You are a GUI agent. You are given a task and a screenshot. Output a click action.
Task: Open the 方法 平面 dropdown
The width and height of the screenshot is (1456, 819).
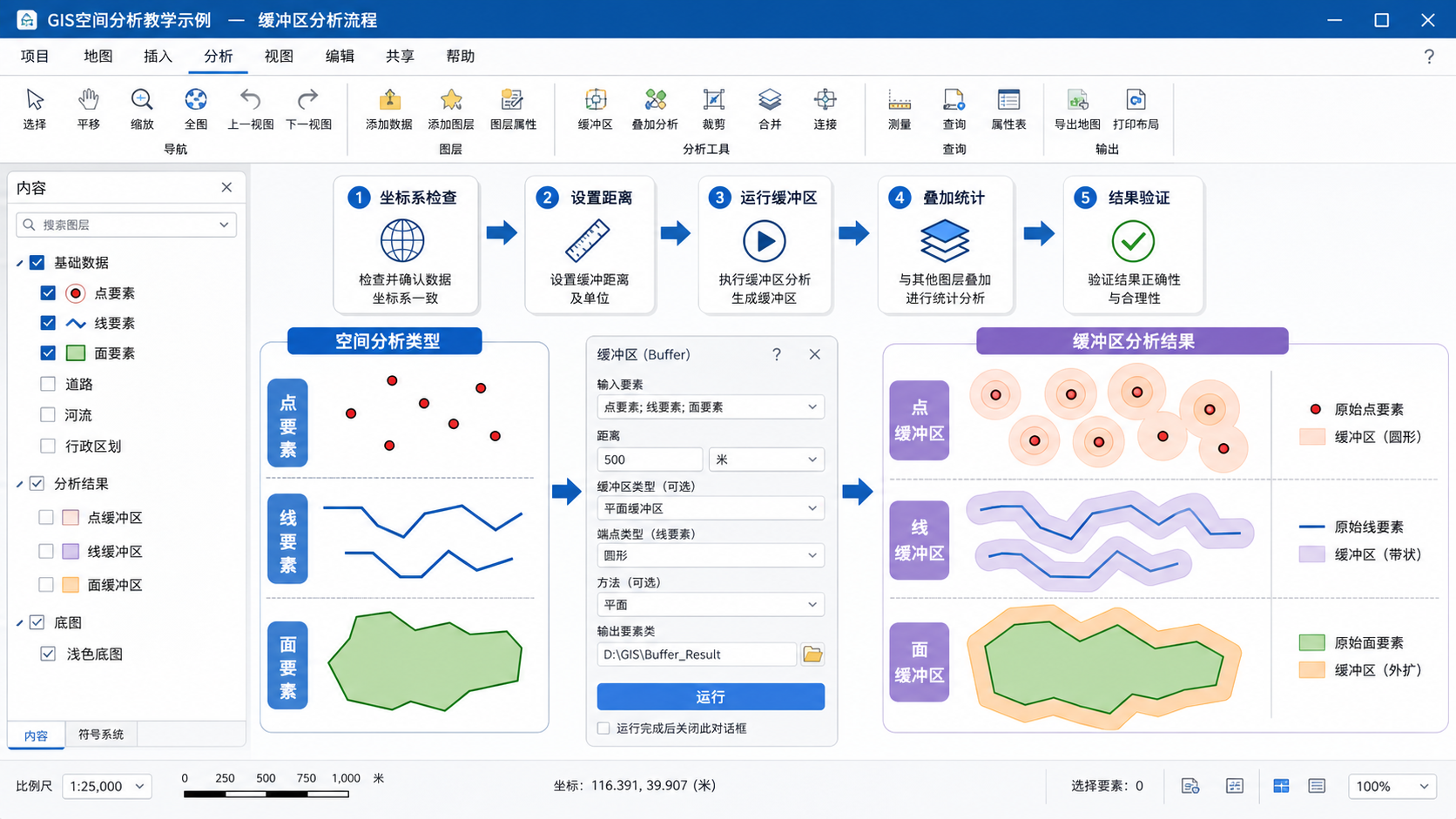(711, 605)
